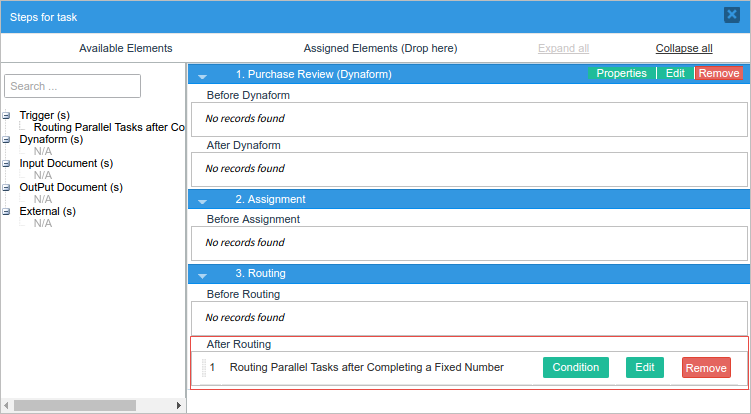The image size is (751, 414).
Task: Toggle the External (s) tree node
Action: click(7, 212)
